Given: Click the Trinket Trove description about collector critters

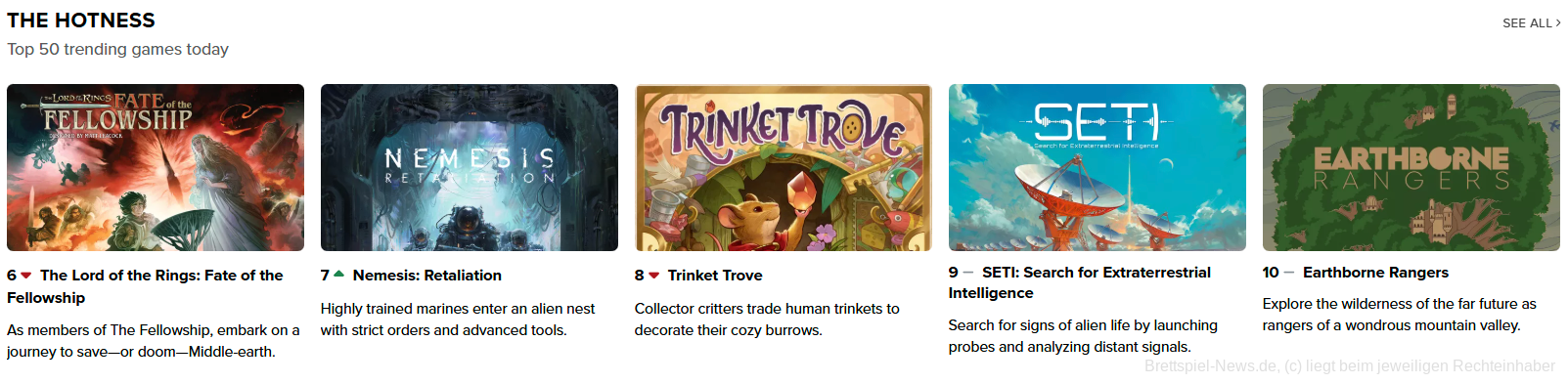Looking at the screenshot, I should coord(767,320).
